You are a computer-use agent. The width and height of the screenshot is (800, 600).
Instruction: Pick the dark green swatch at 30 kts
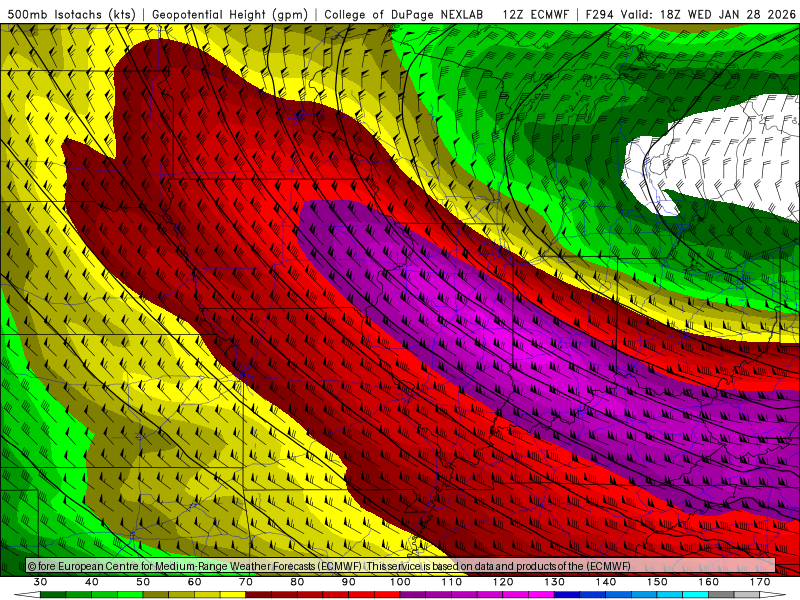(x=53, y=594)
